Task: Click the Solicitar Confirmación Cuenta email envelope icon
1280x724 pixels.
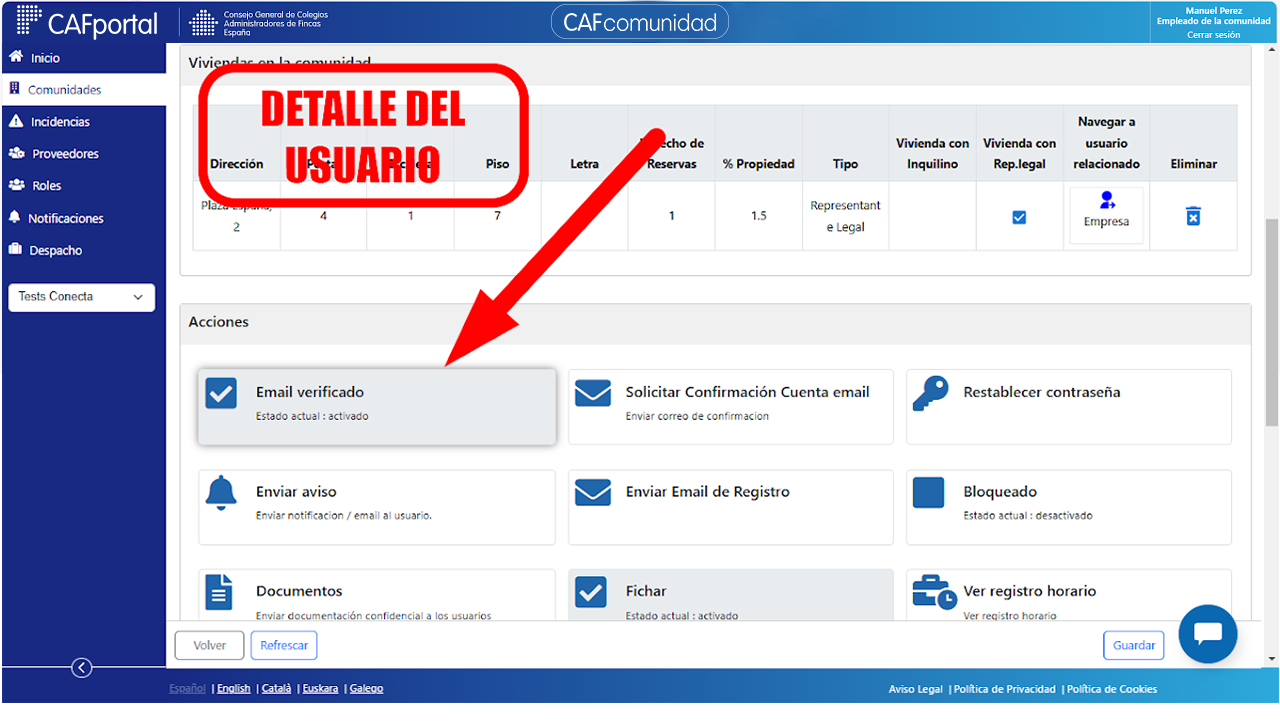Action: coord(593,393)
